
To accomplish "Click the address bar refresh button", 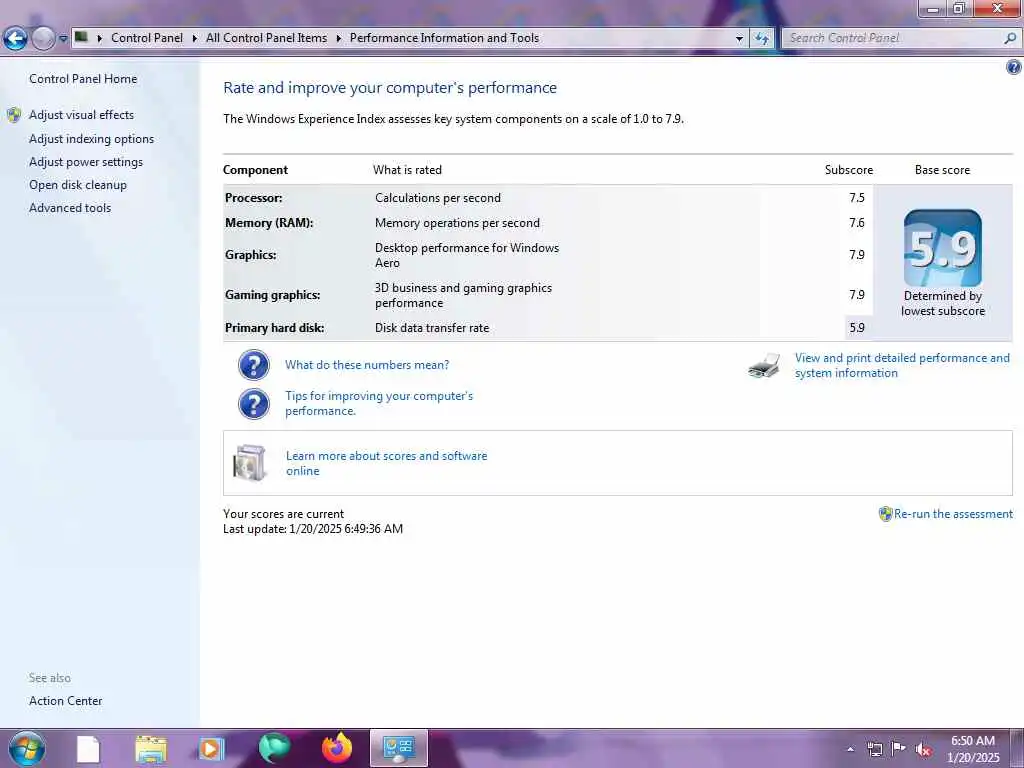I will 761,39.
